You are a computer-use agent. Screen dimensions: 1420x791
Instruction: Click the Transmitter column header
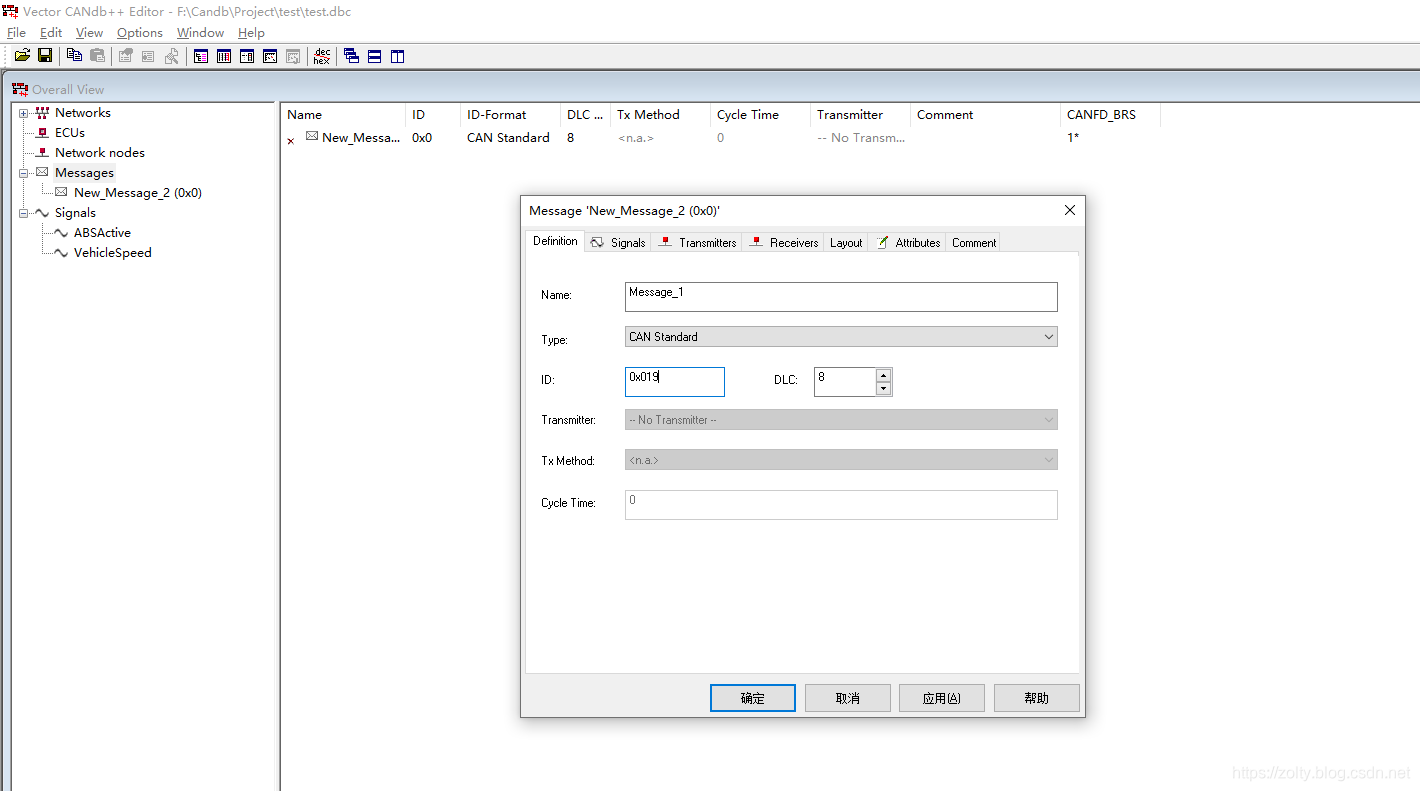pyautogui.click(x=860, y=115)
